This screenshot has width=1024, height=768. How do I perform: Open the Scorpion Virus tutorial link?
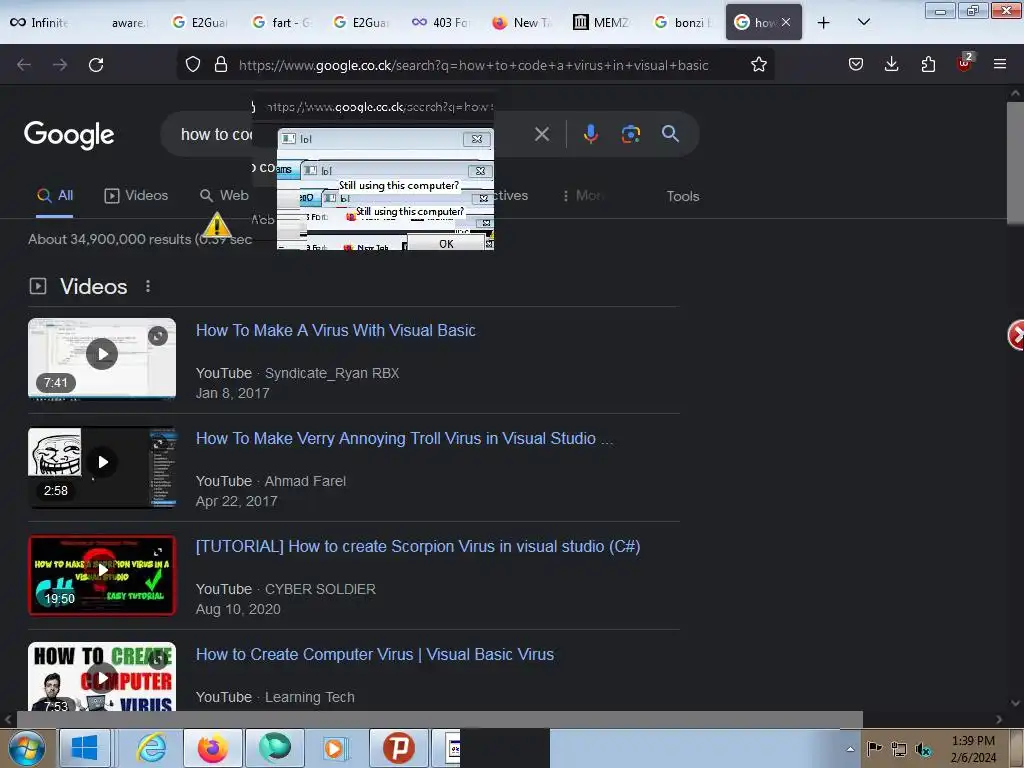point(418,547)
